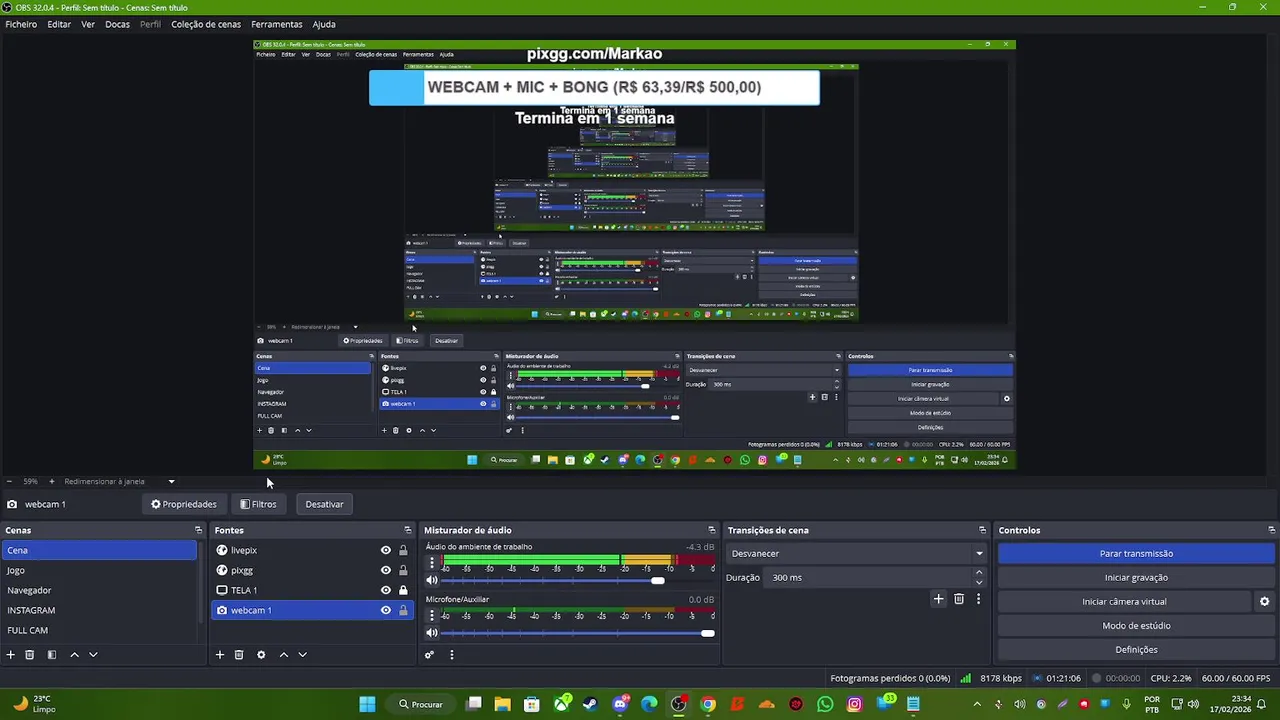Open the Docas menu
This screenshot has width=1280, height=720.
(x=117, y=24)
